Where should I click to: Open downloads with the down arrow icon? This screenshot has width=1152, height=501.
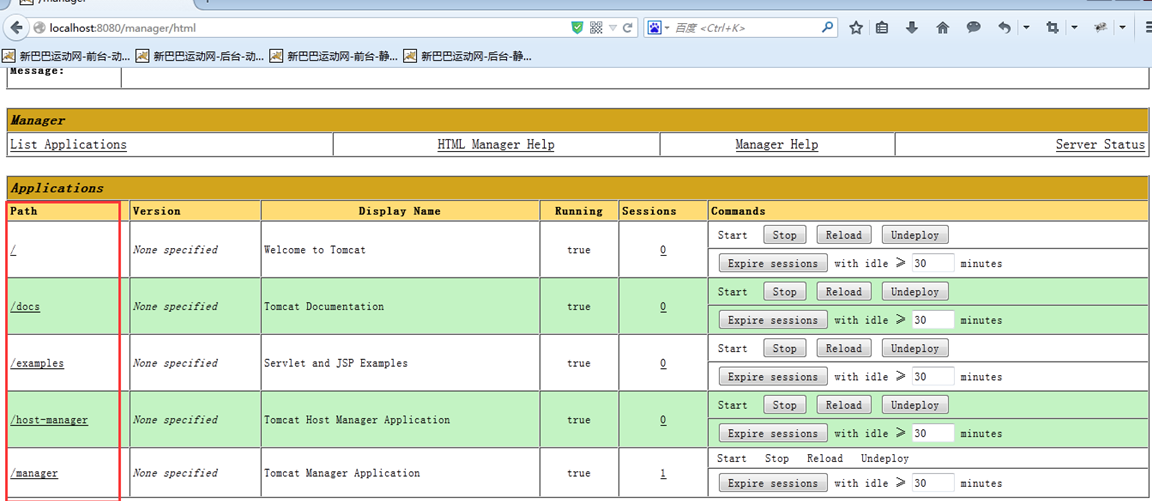[x=912, y=28]
